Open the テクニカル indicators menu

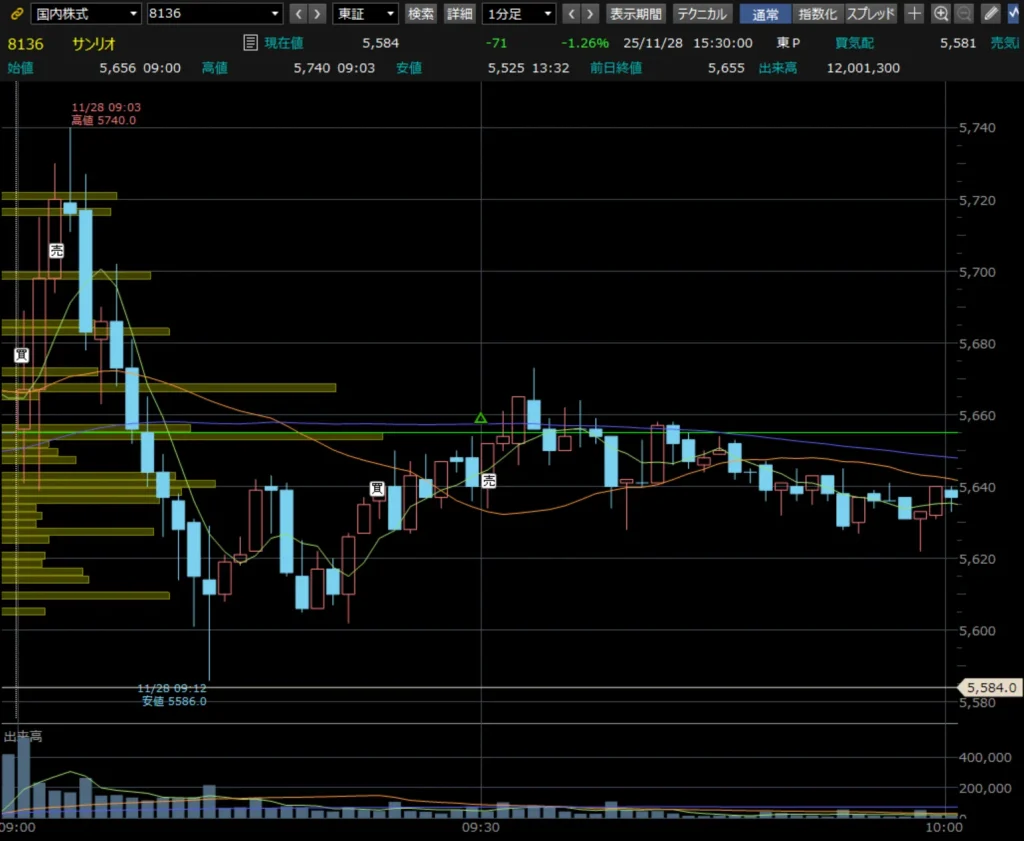702,14
